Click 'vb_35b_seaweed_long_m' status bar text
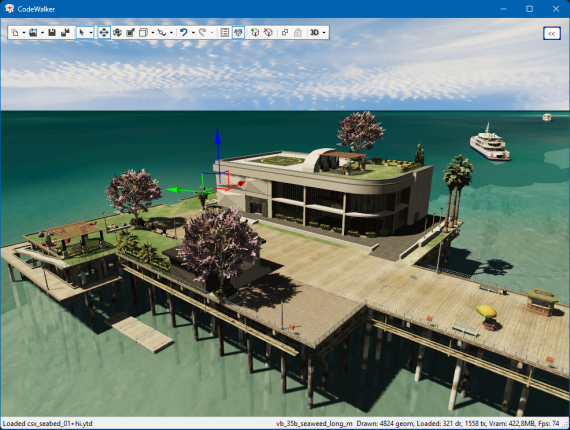 click(314, 423)
